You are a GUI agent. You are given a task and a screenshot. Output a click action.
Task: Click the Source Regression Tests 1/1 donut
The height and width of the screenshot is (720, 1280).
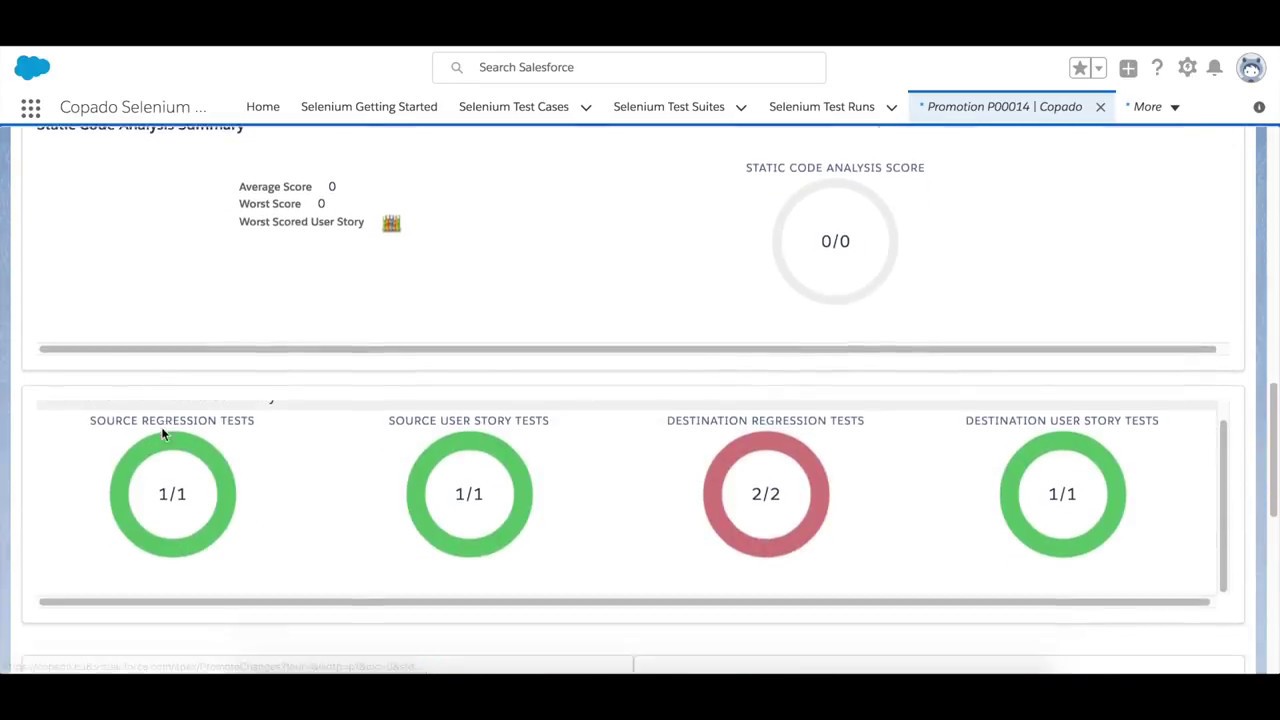(172, 494)
